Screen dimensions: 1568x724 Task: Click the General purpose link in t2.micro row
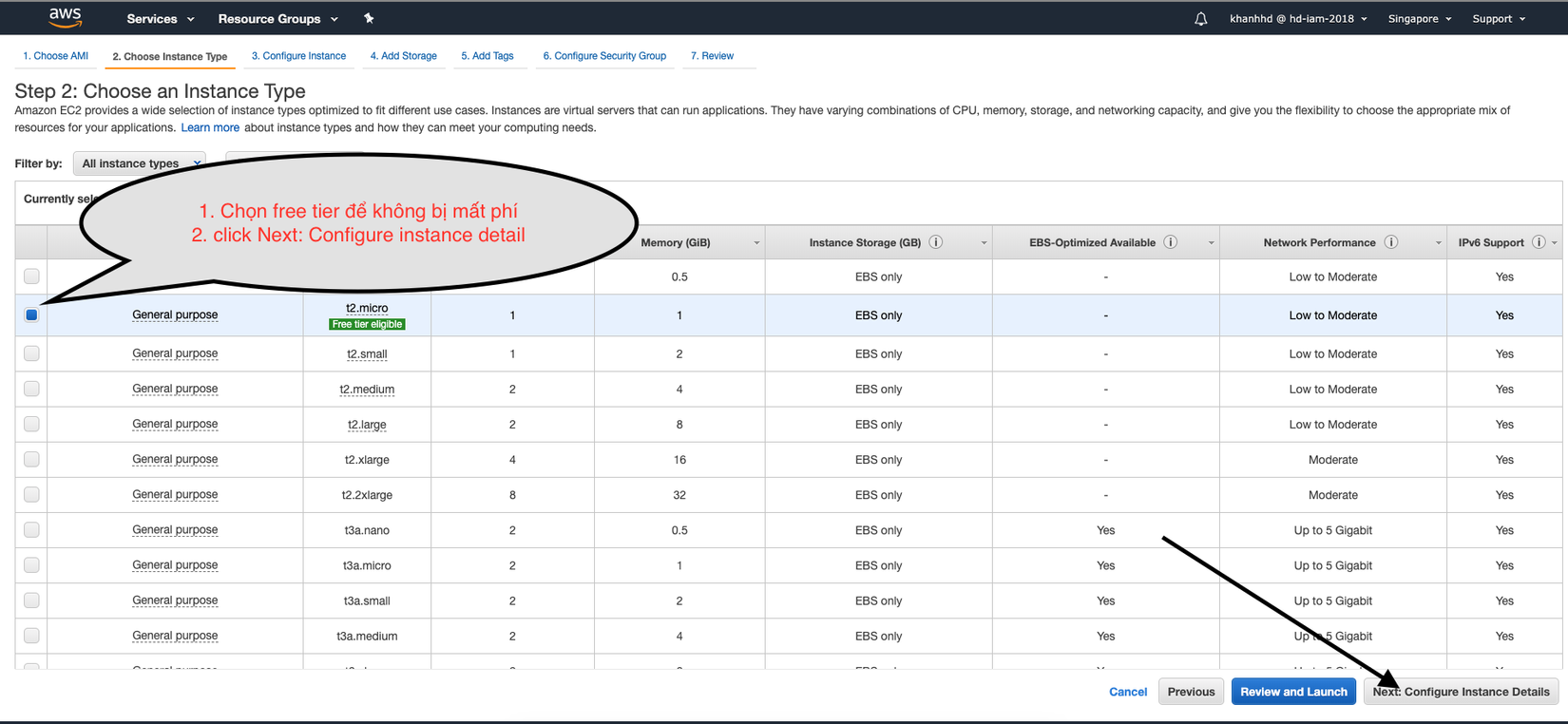pos(175,314)
